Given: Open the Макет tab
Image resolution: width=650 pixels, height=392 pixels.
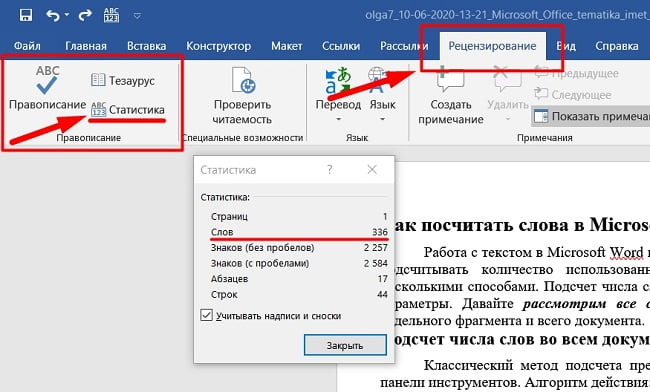Looking at the screenshot, I should pos(286,46).
